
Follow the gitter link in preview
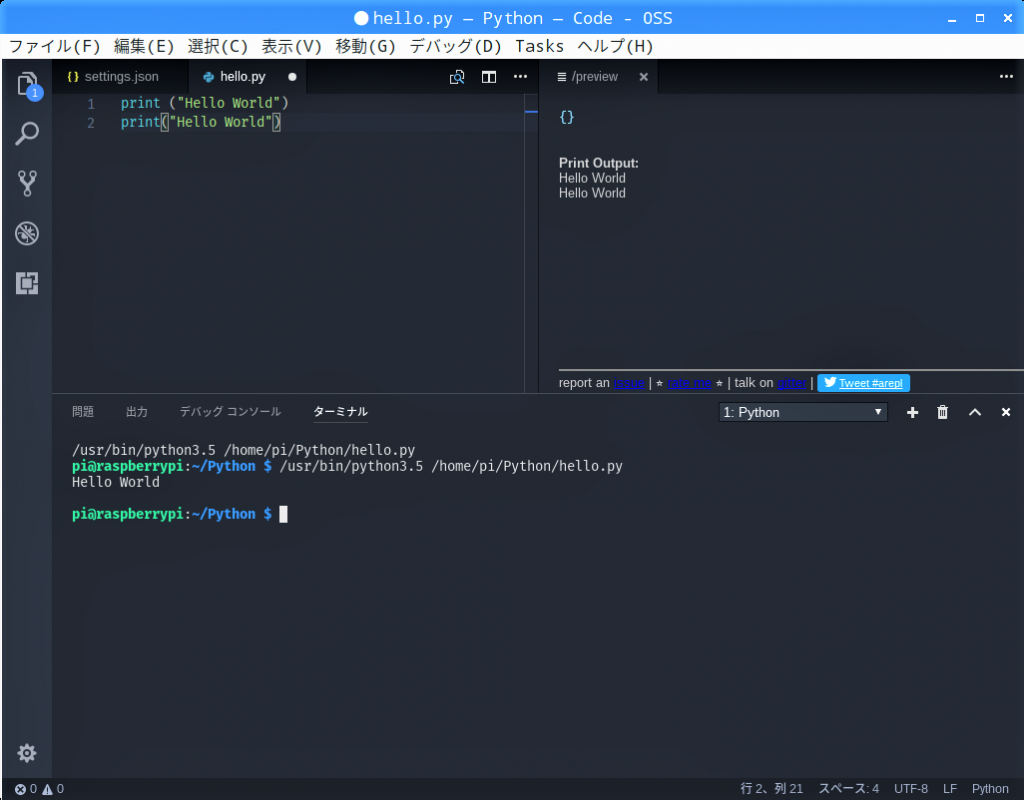[x=791, y=383]
